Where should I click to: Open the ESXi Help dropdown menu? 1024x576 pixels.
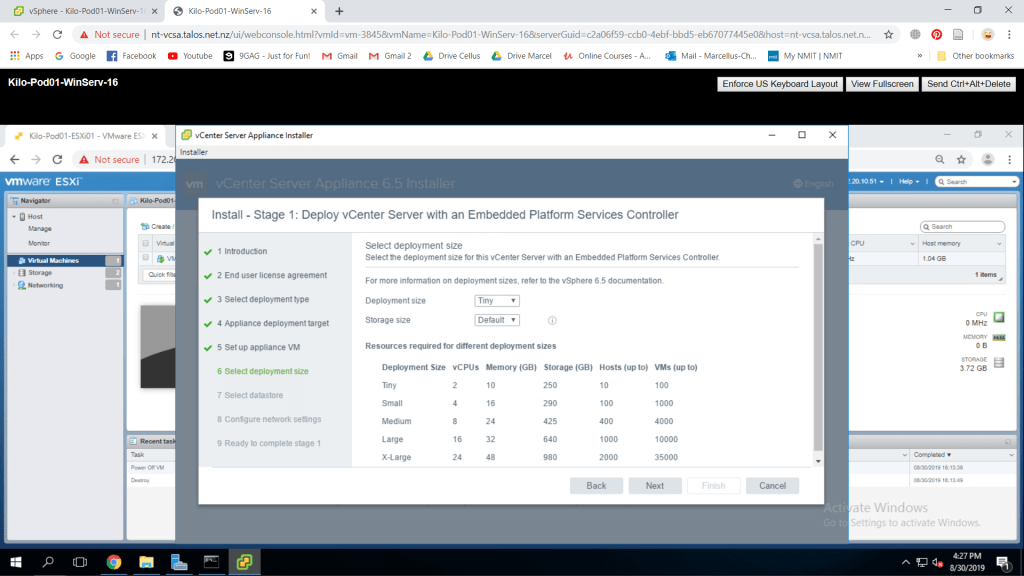click(x=909, y=182)
